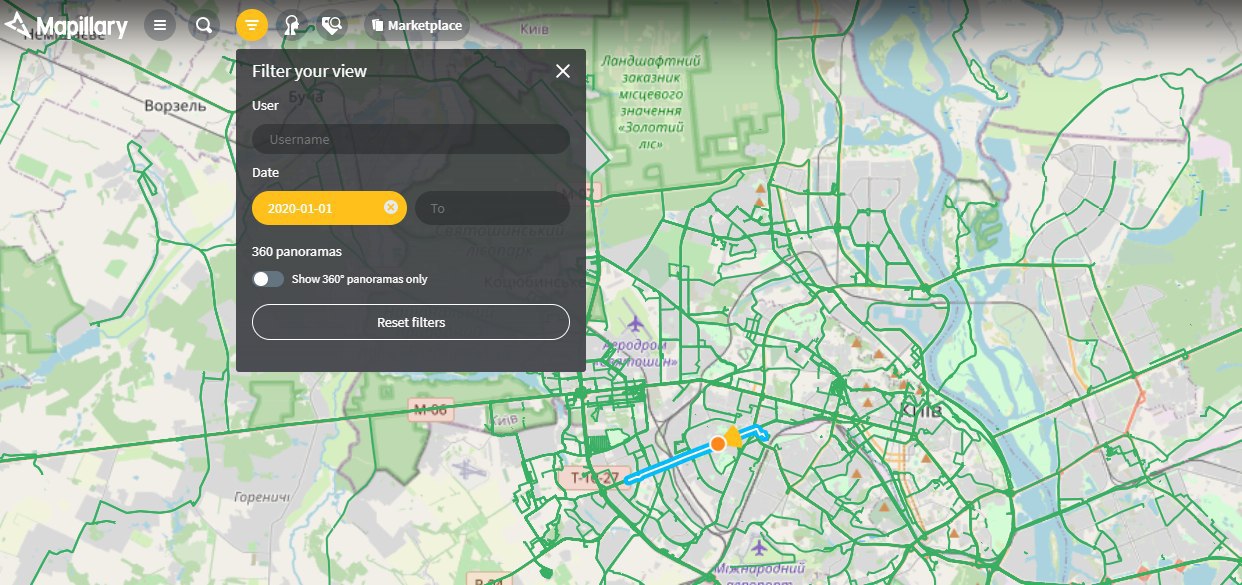Click the Ворзель town label
The width and height of the screenshot is (1242, 585).
[175, 105]
